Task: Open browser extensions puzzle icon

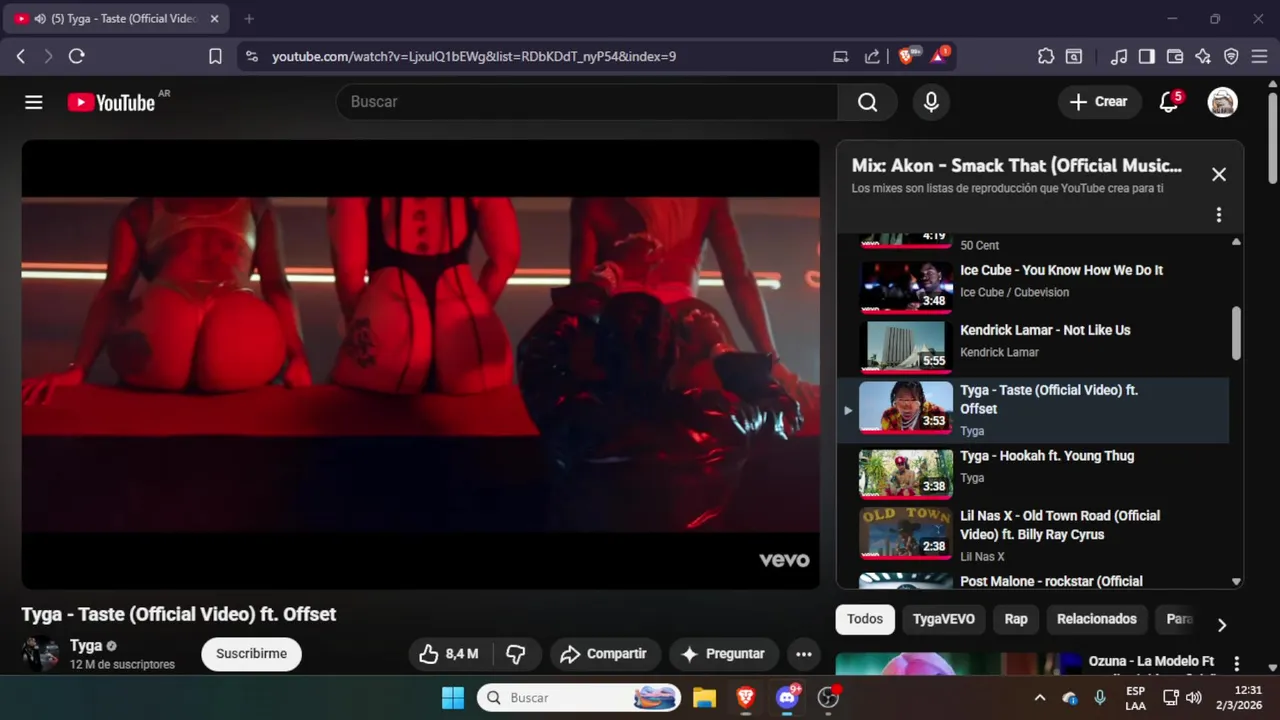Action: [1046, 56]
